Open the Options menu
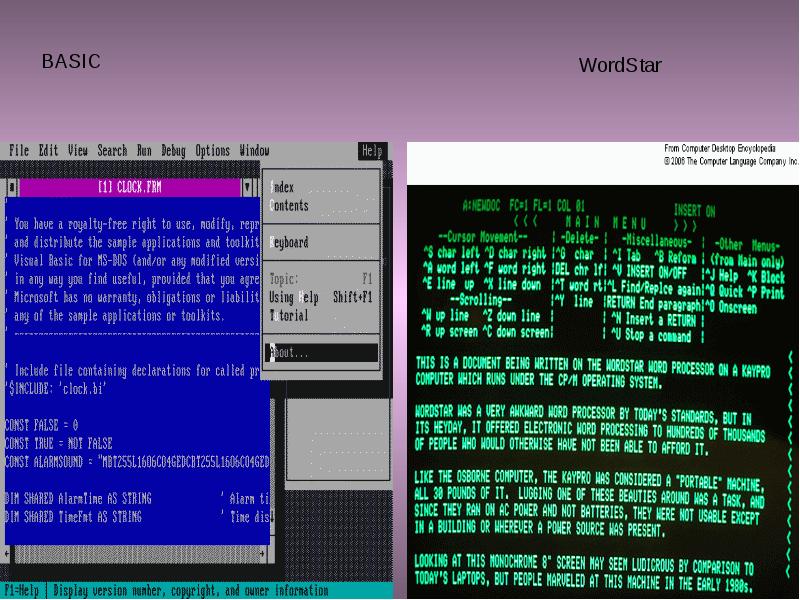The width and height of the screenshot is (800, 600). (213, 151)
